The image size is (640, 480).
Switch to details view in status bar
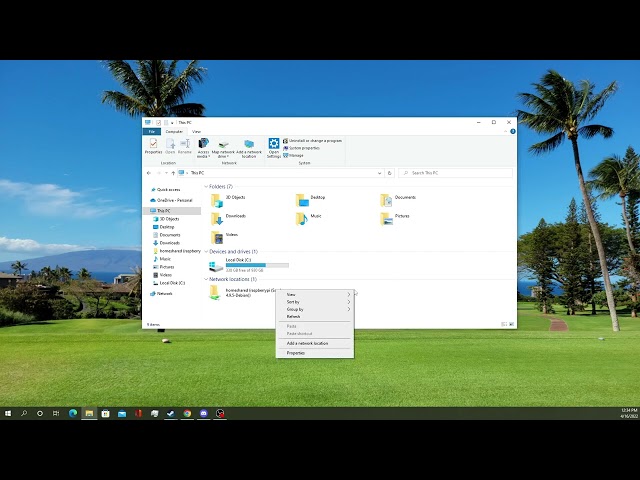point(504,324)
